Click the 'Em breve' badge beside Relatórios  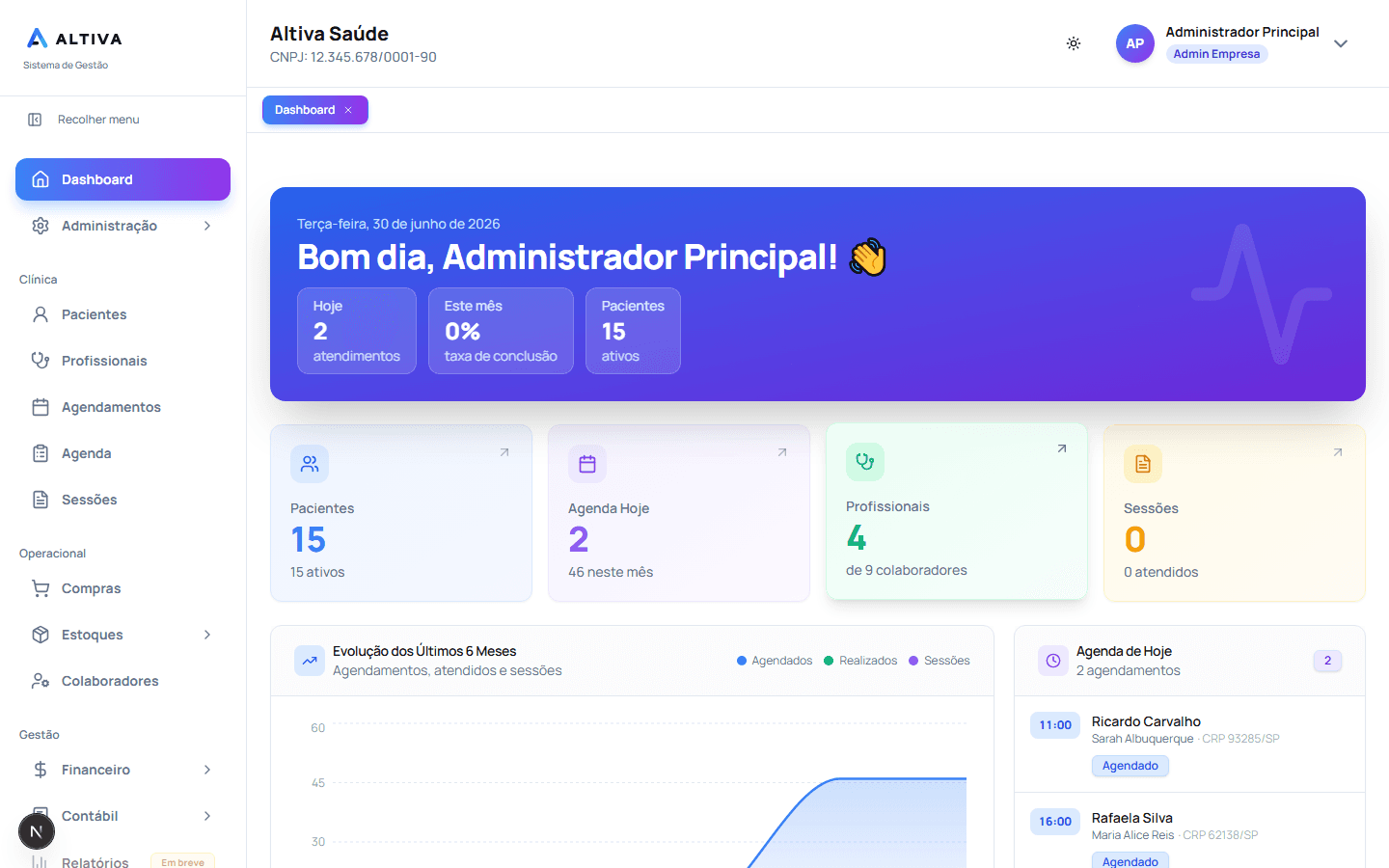point(182,862)
